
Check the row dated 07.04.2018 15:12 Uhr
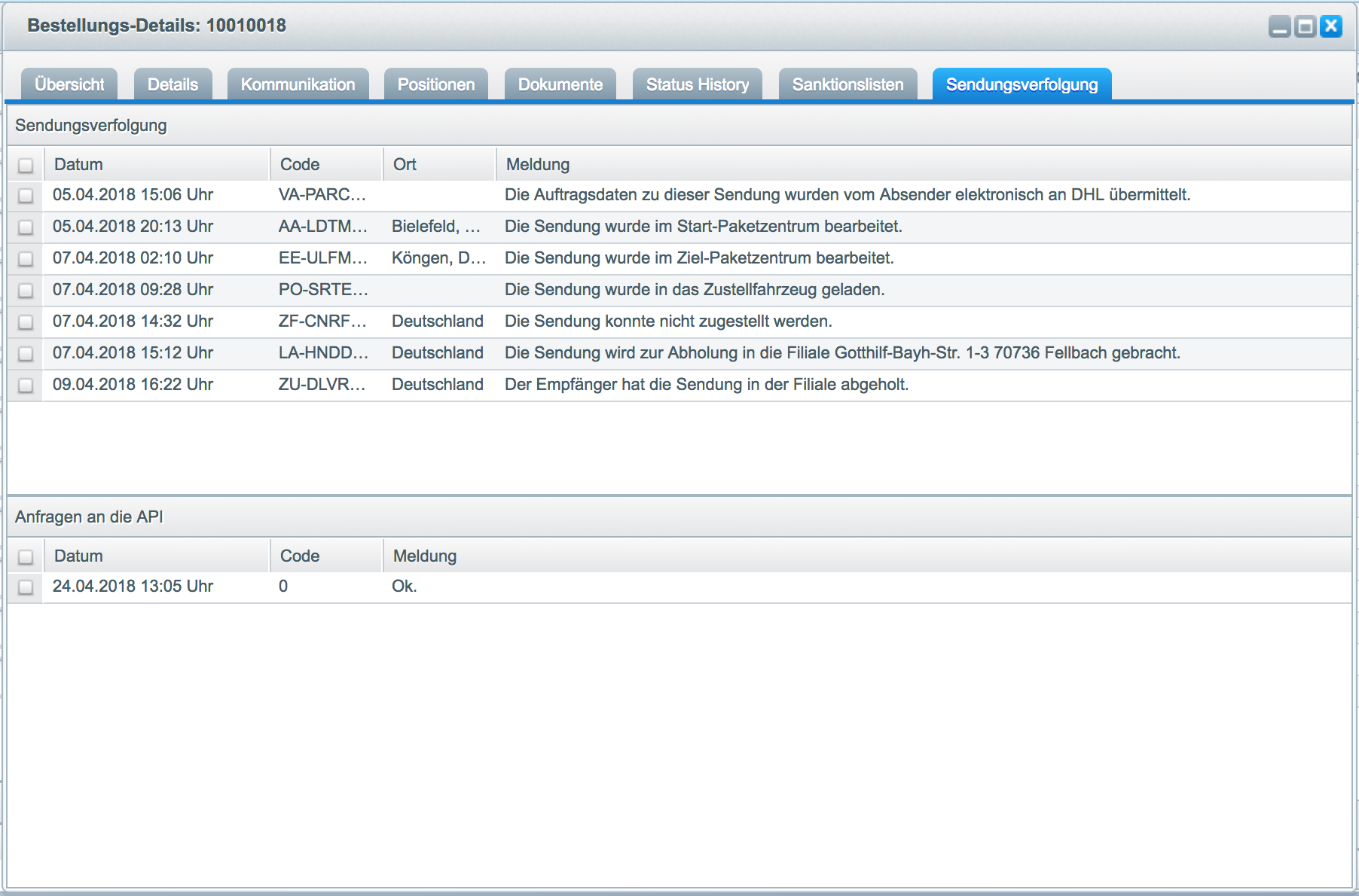click(26, 354)
